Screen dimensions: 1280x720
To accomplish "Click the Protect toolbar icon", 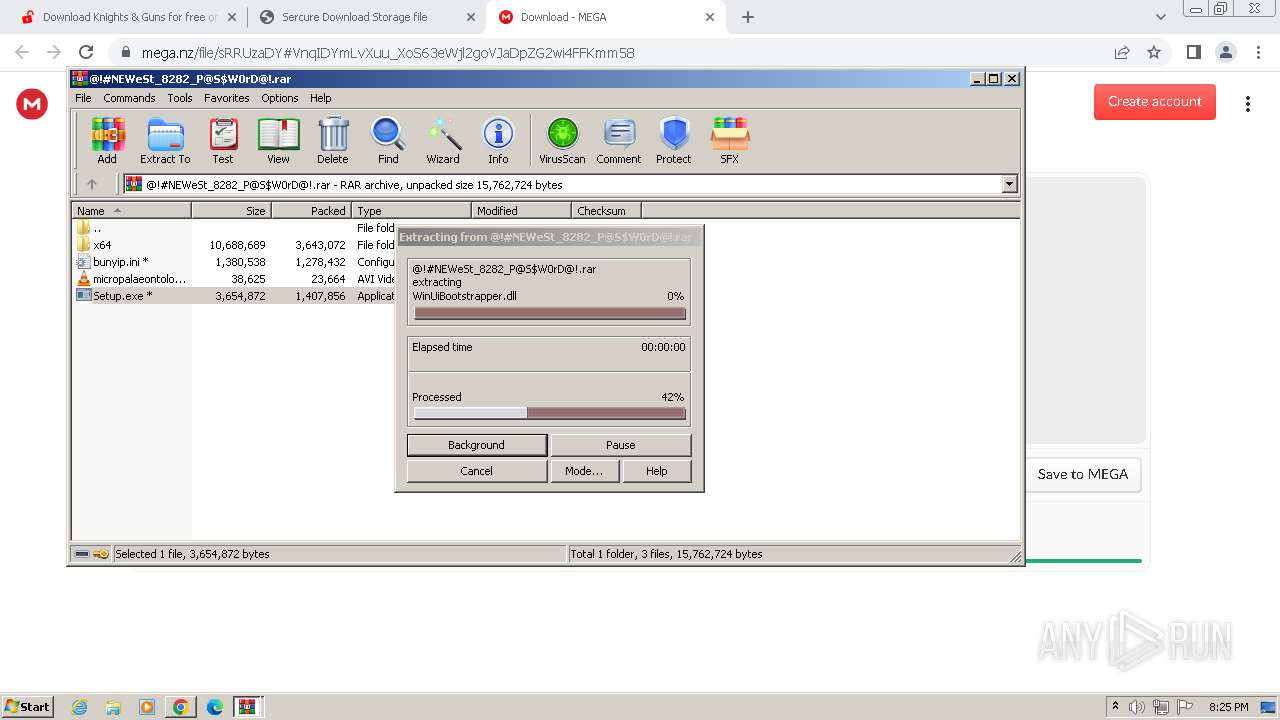I will [x=674, y=140].
